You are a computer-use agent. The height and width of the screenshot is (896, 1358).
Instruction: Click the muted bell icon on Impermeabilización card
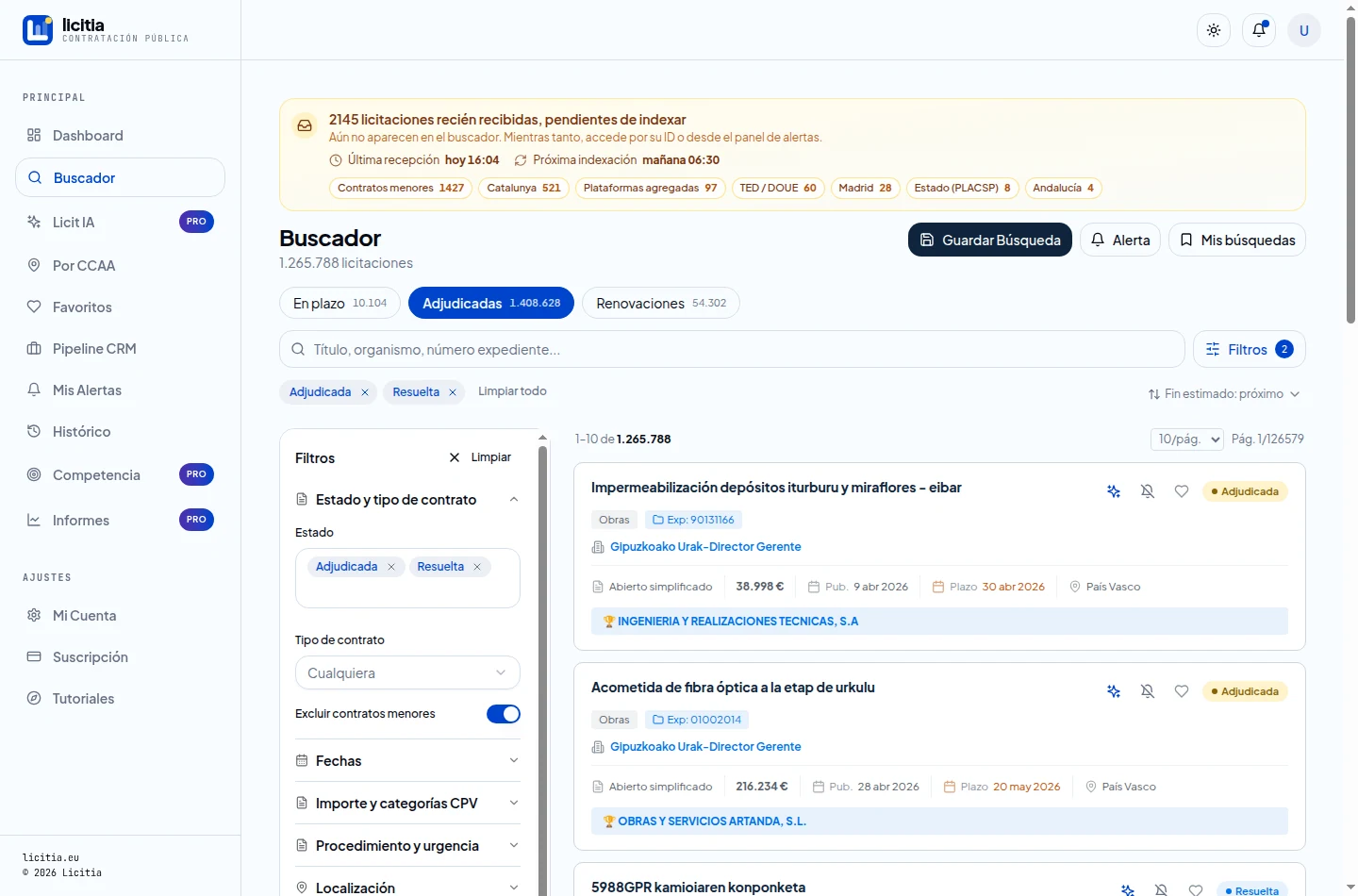(x=1148, y=491)
